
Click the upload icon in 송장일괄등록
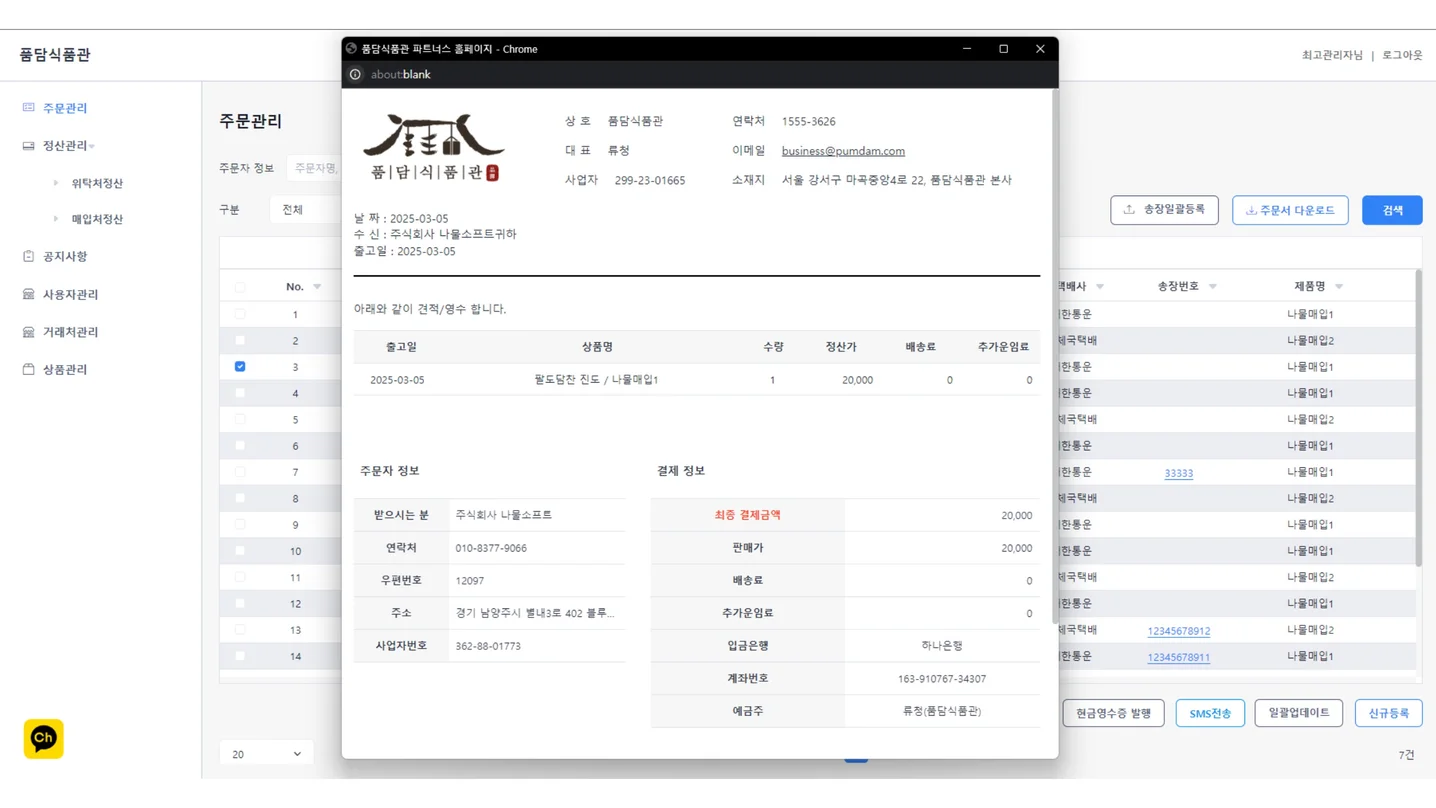click(x=1129, y=210)
